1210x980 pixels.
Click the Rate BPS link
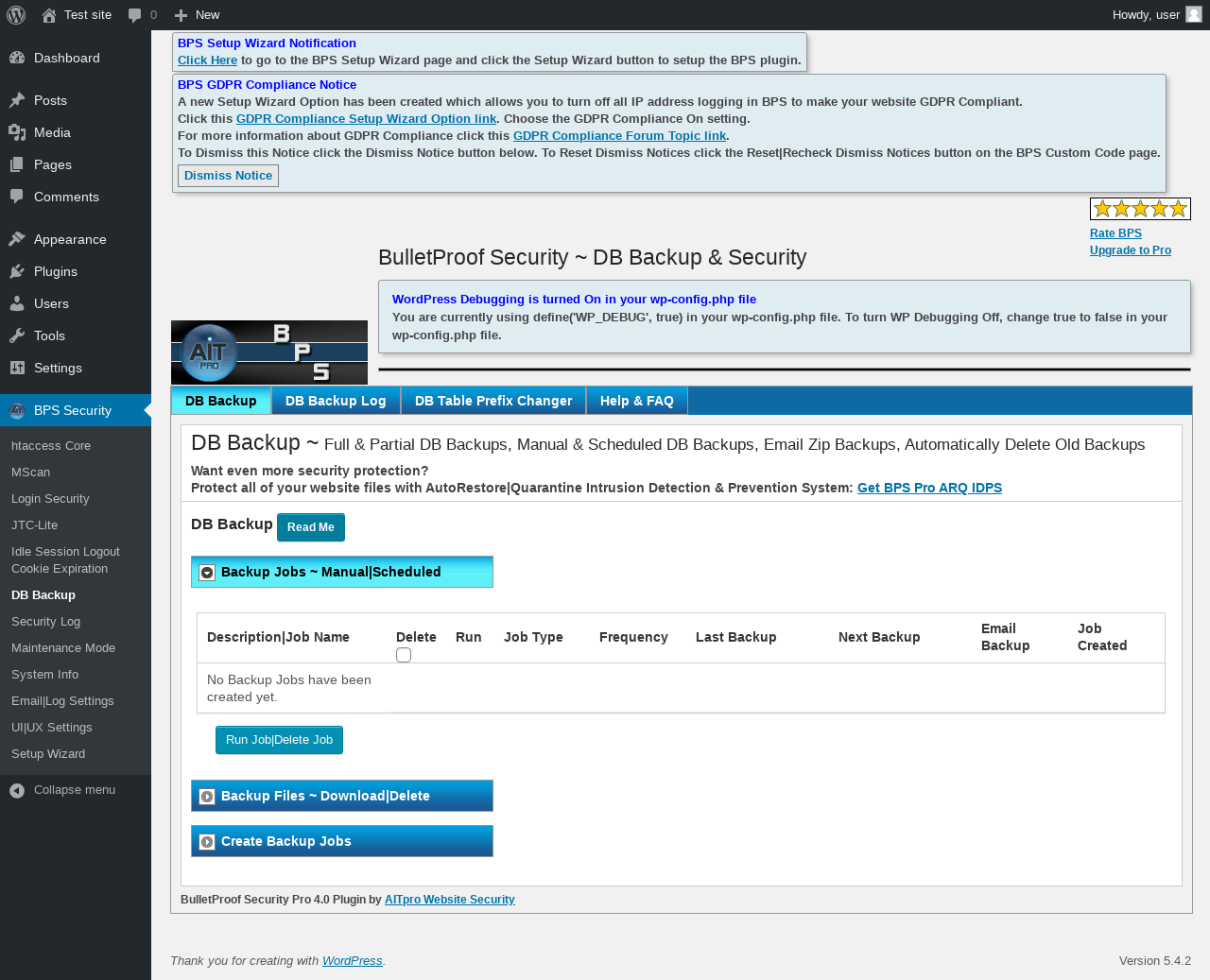(1115, 233)
